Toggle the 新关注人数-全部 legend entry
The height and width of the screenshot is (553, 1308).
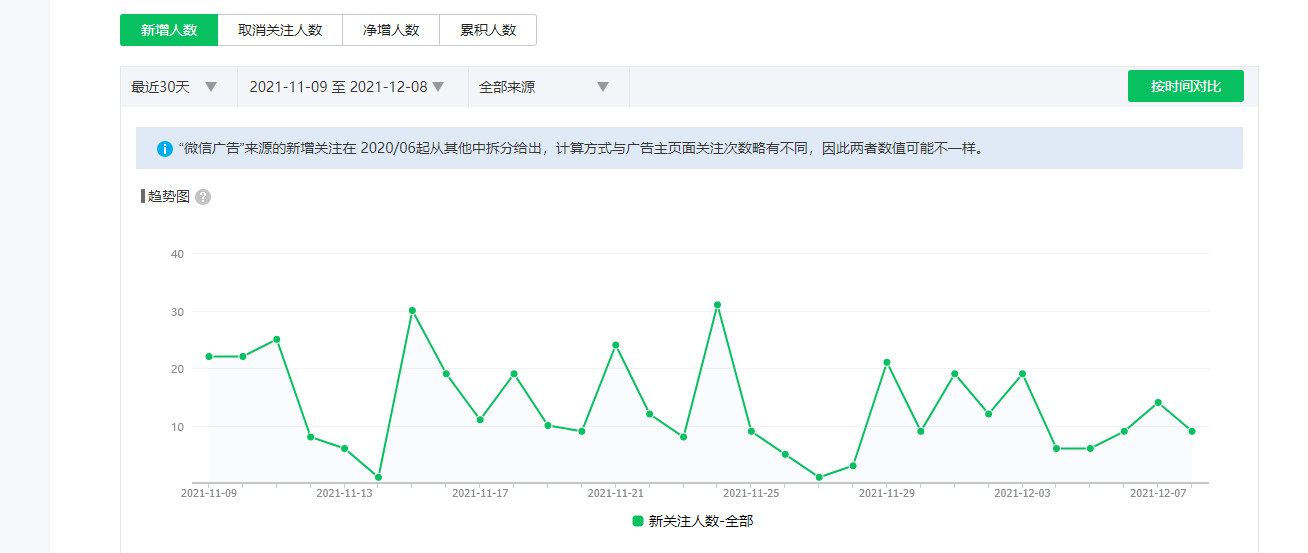[x=692, y=521]
